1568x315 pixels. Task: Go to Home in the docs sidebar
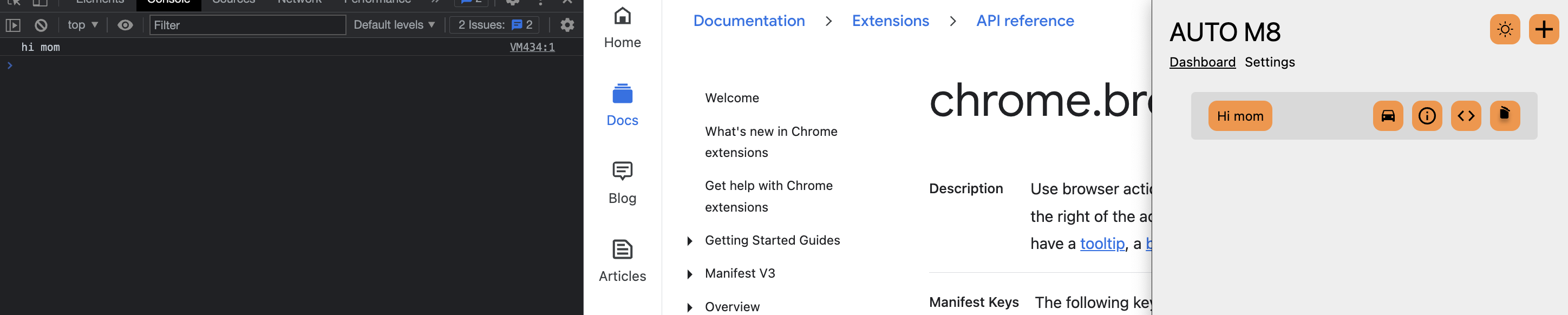[622, 28]
